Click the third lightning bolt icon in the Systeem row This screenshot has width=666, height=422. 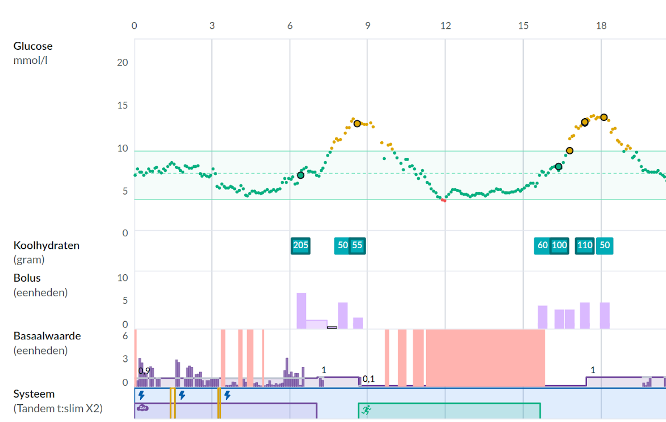[x=227, y=395]
